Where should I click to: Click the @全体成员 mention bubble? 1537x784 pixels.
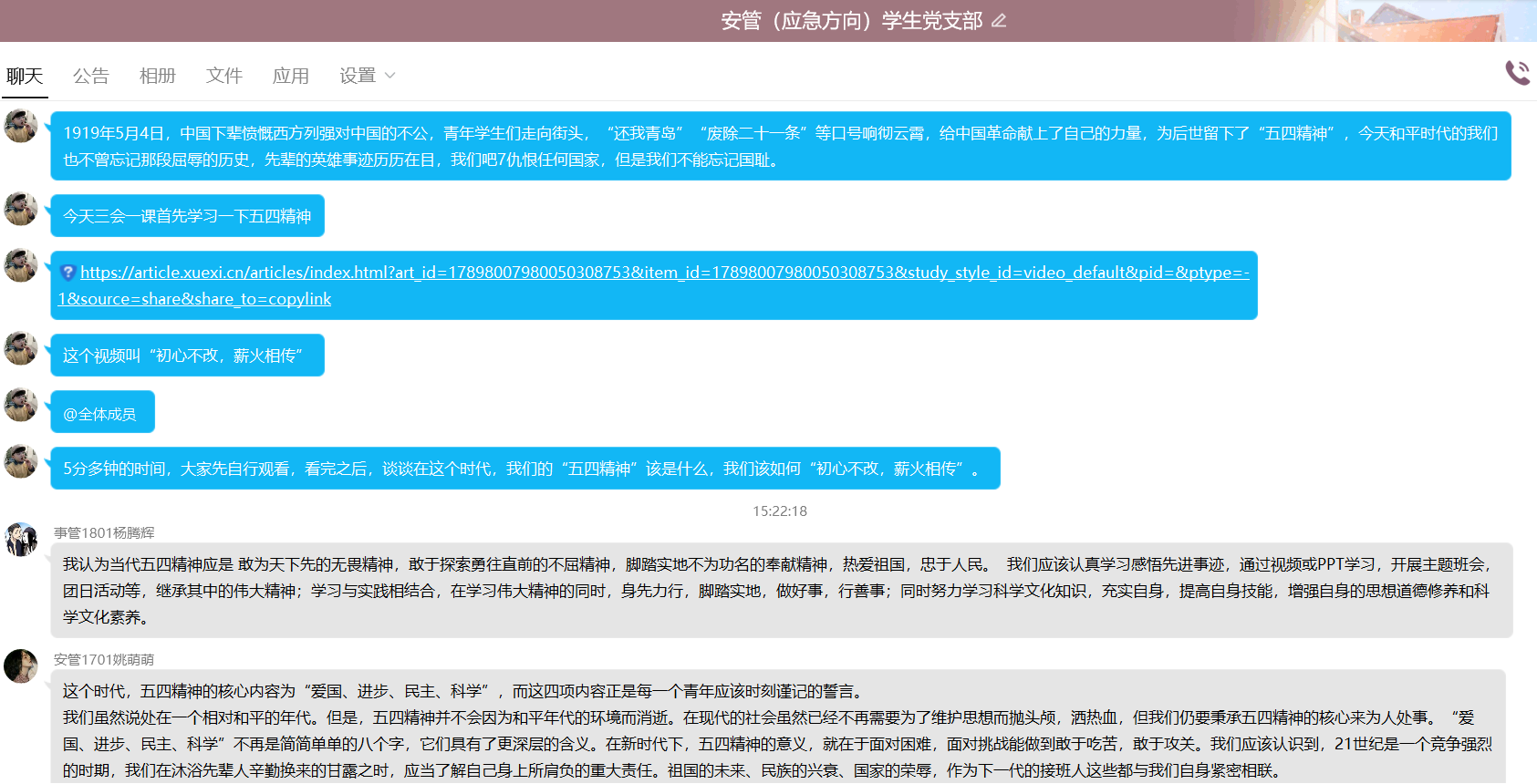point(100,414)
